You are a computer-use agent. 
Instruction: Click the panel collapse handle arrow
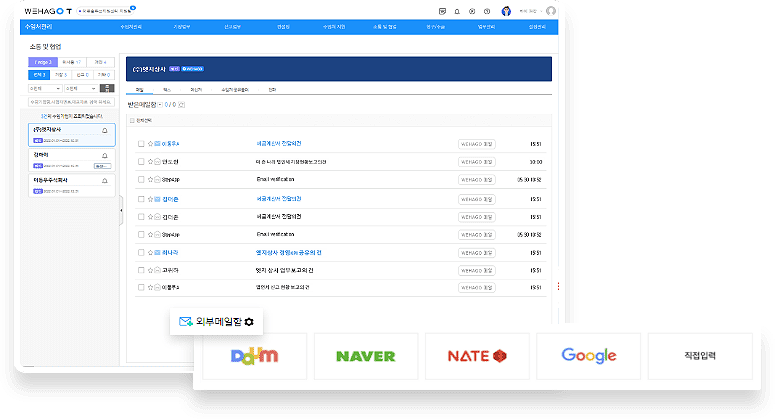pyautogui.click(x=121, y=210)
